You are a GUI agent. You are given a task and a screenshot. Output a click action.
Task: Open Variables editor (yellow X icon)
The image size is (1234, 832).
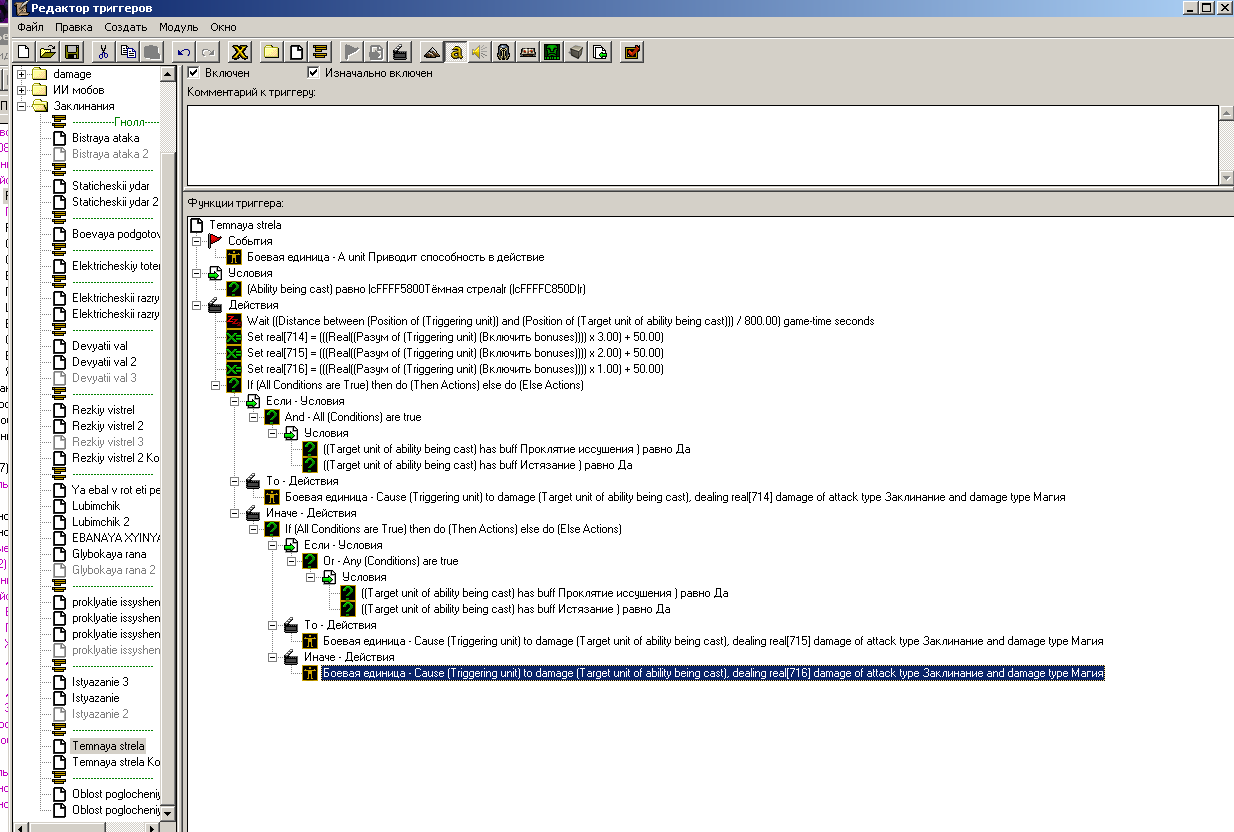pyautogui.click(x=240, y=52)
